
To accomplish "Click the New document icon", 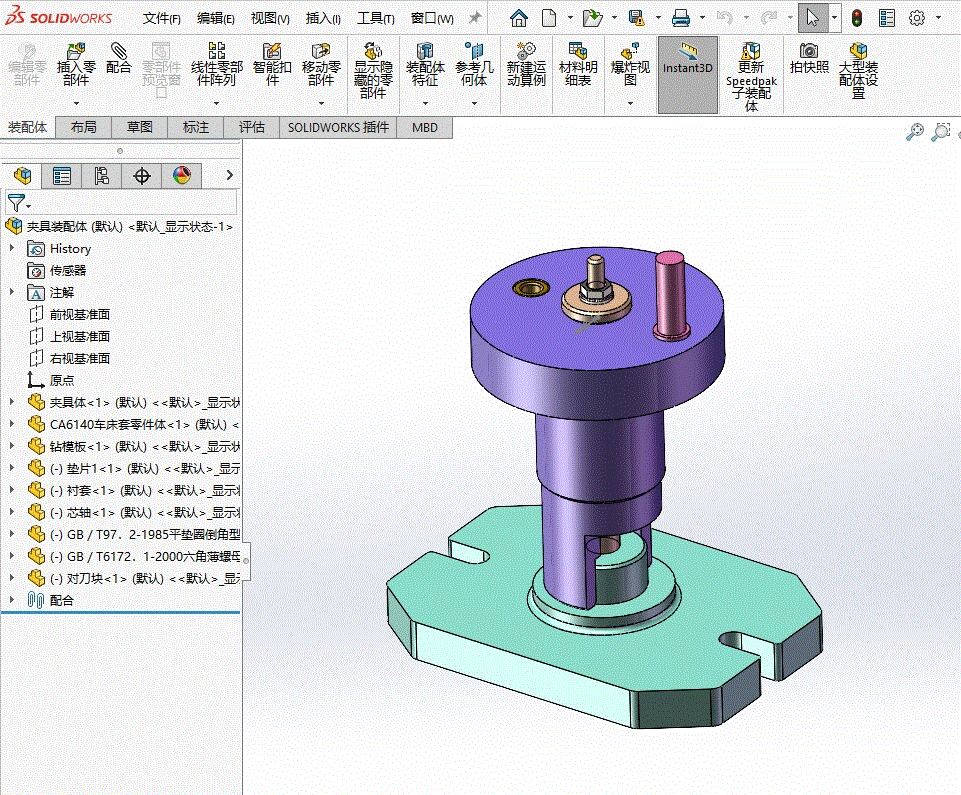I will pos(549,18).
